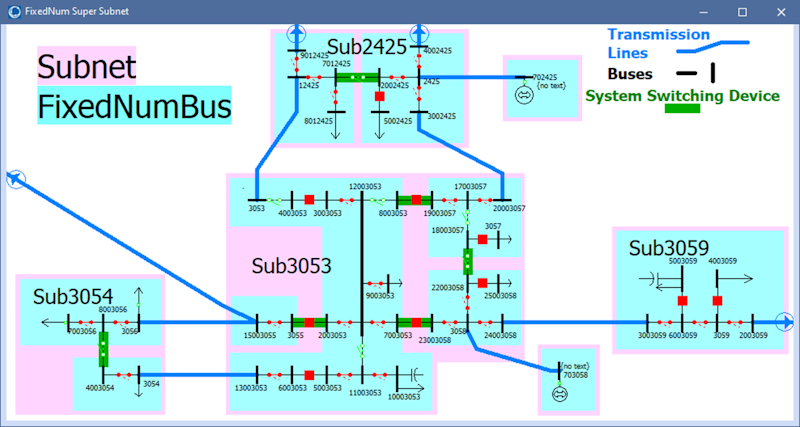The image size is (800, 427).
Task: Click circled arrow right of bus 2003059
Action: tap(786, 322)
